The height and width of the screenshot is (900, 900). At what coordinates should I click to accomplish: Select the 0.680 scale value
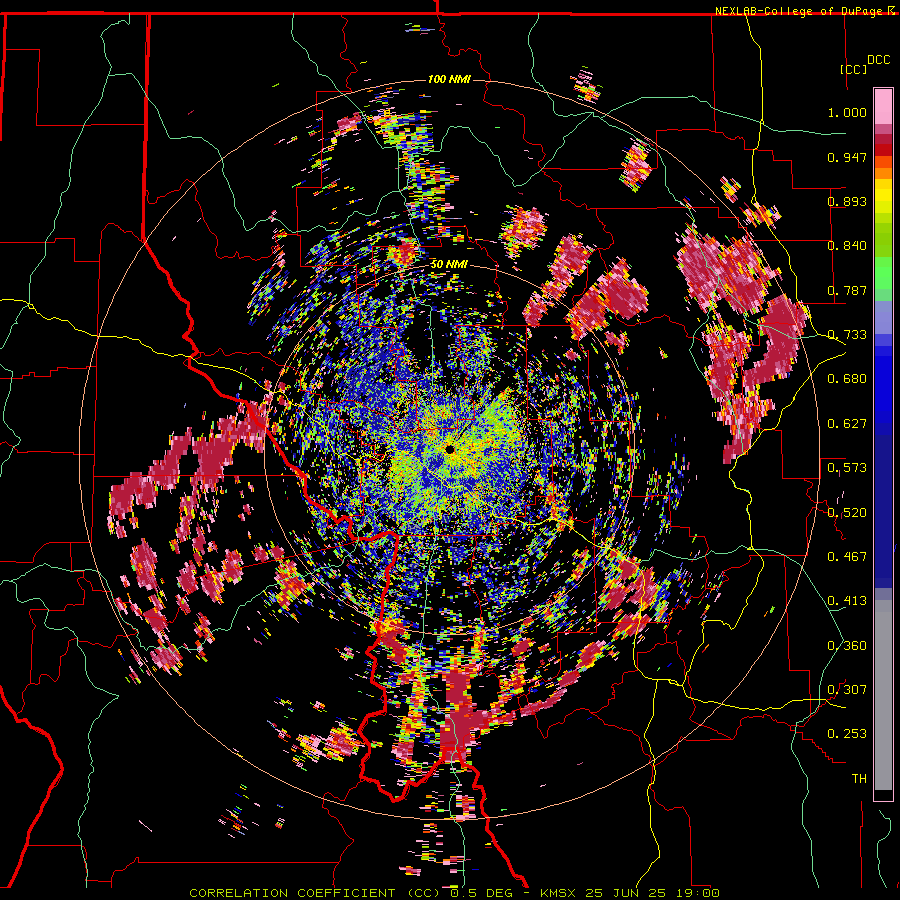847,379
